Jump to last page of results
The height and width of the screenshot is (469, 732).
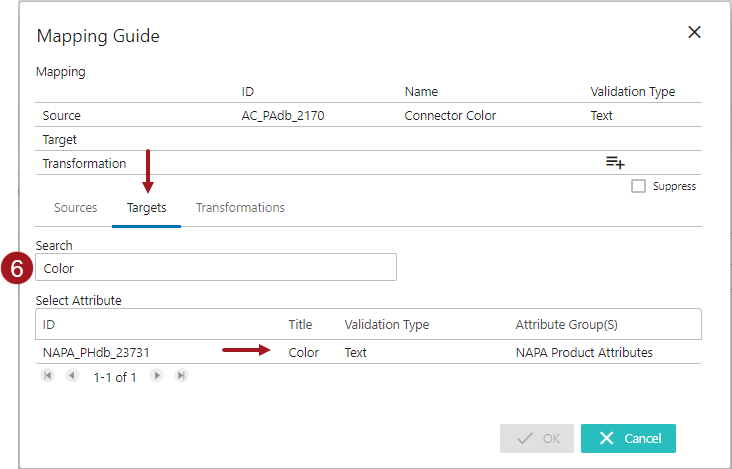pos(180,376)
